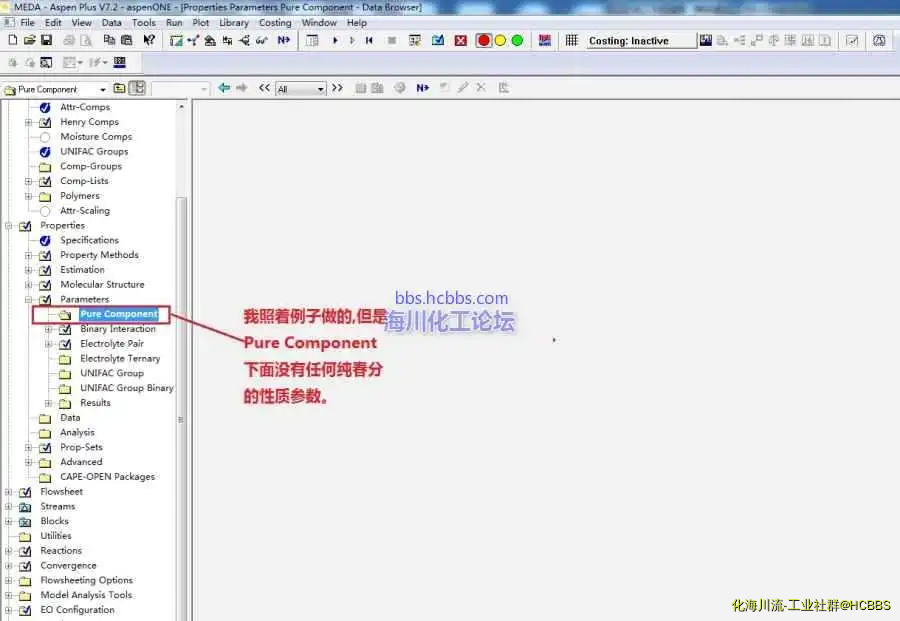
Task: Click the dark monitor icon in second toolbar
Action: point(119,62)
